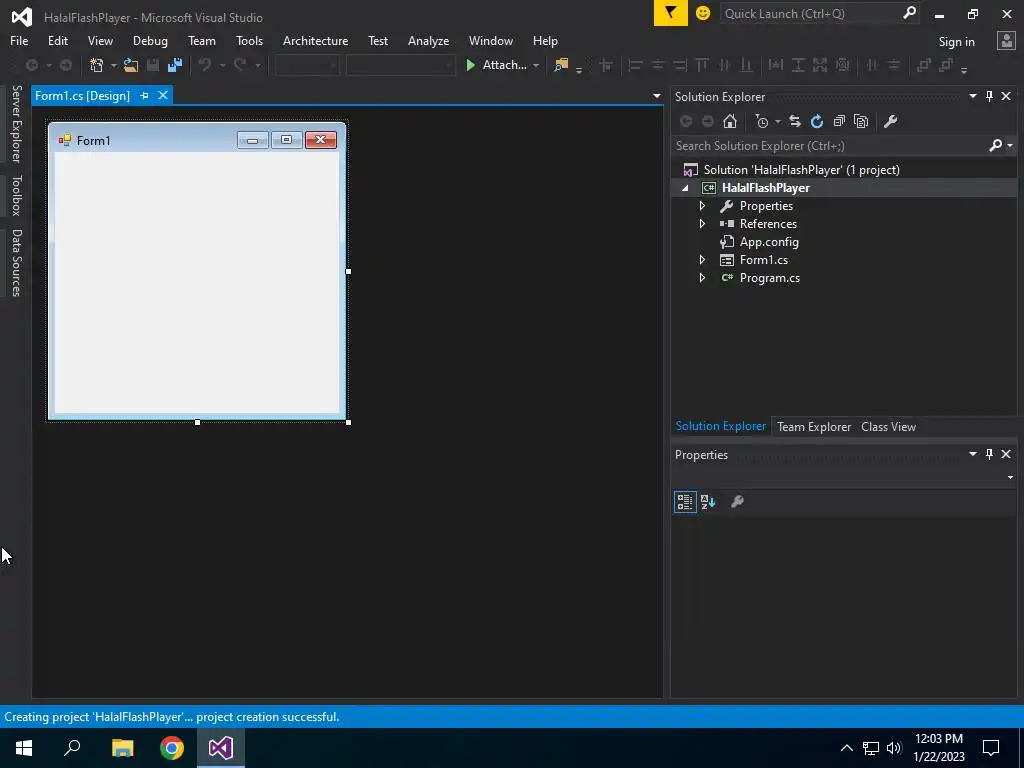Click the Find in Files toolbar icon
Viewport: 1024px width, 768px height.
560,65
